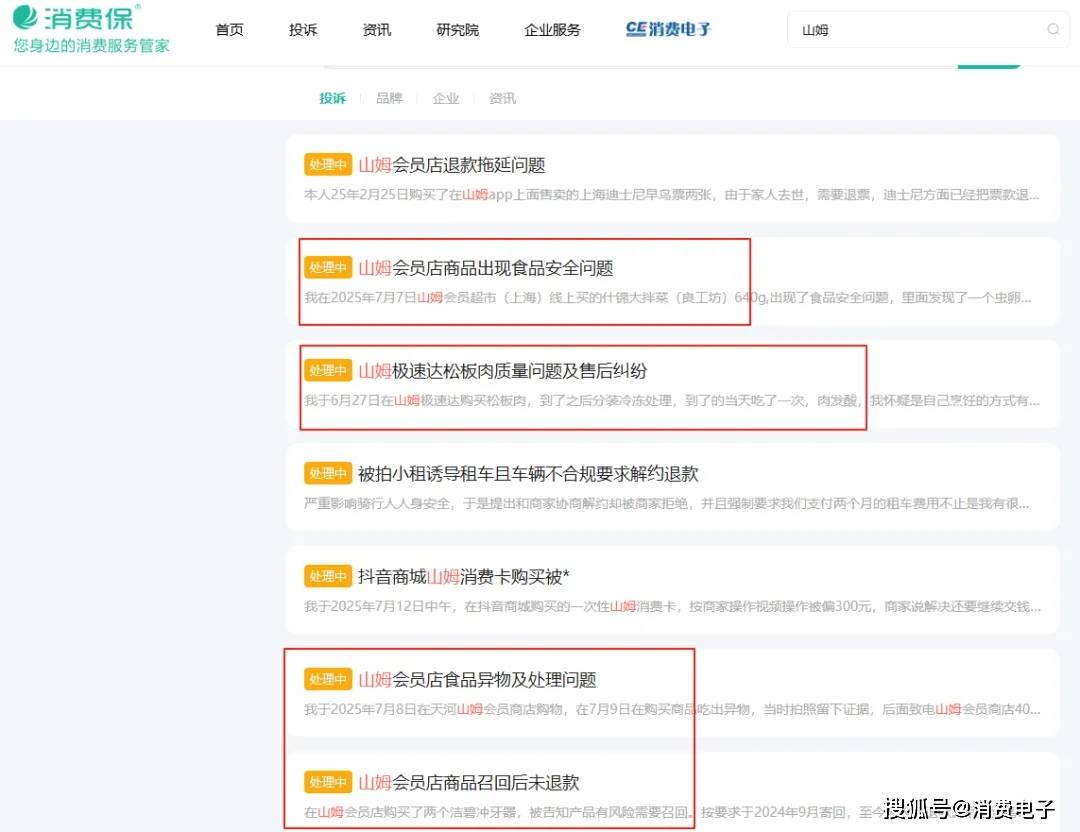Open complaint 山姆会员店商品召回后未退款

click(469, 782)
